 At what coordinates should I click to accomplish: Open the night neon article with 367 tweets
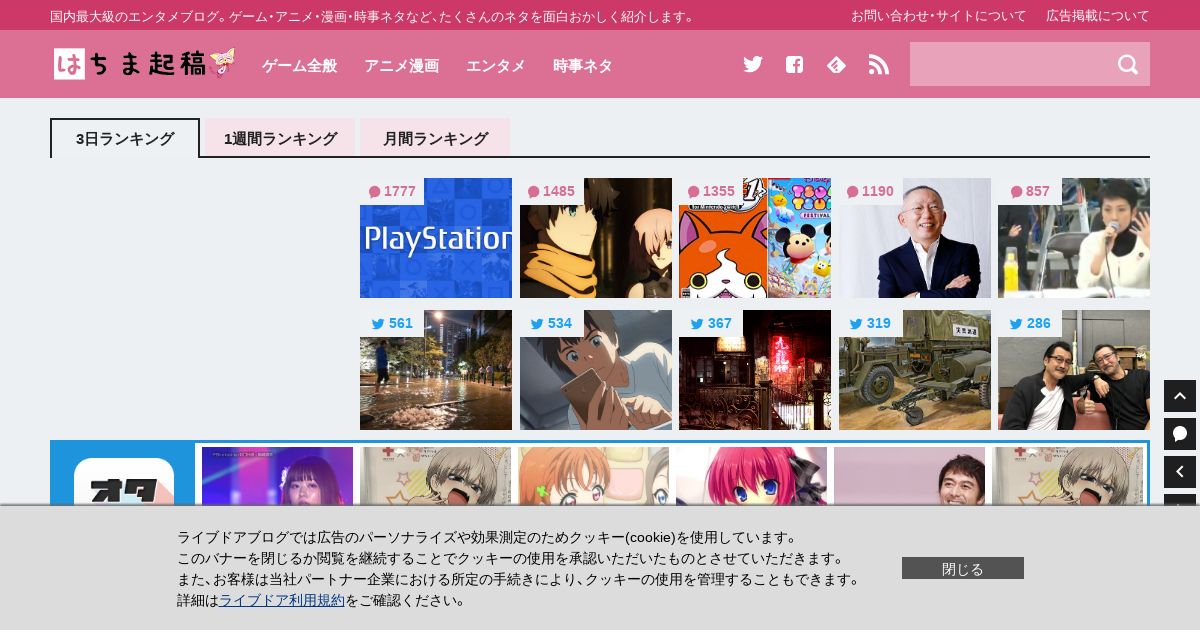[x=755, y=370]
